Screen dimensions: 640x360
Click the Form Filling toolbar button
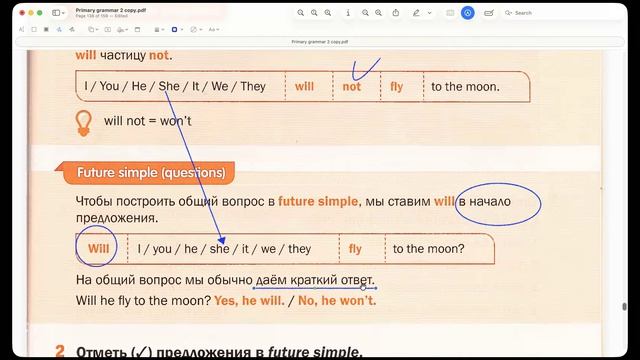489,13
